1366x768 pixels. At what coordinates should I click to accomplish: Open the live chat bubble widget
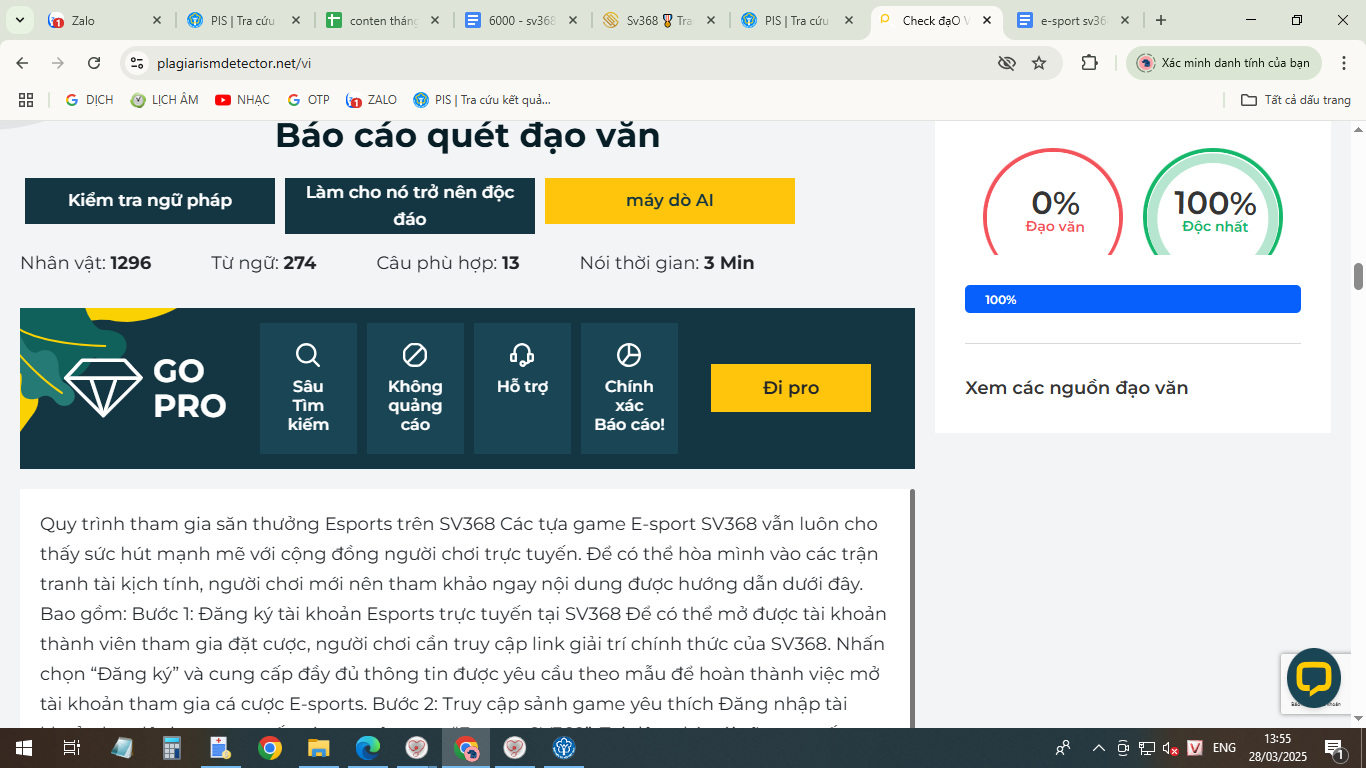coord(1313,677)
